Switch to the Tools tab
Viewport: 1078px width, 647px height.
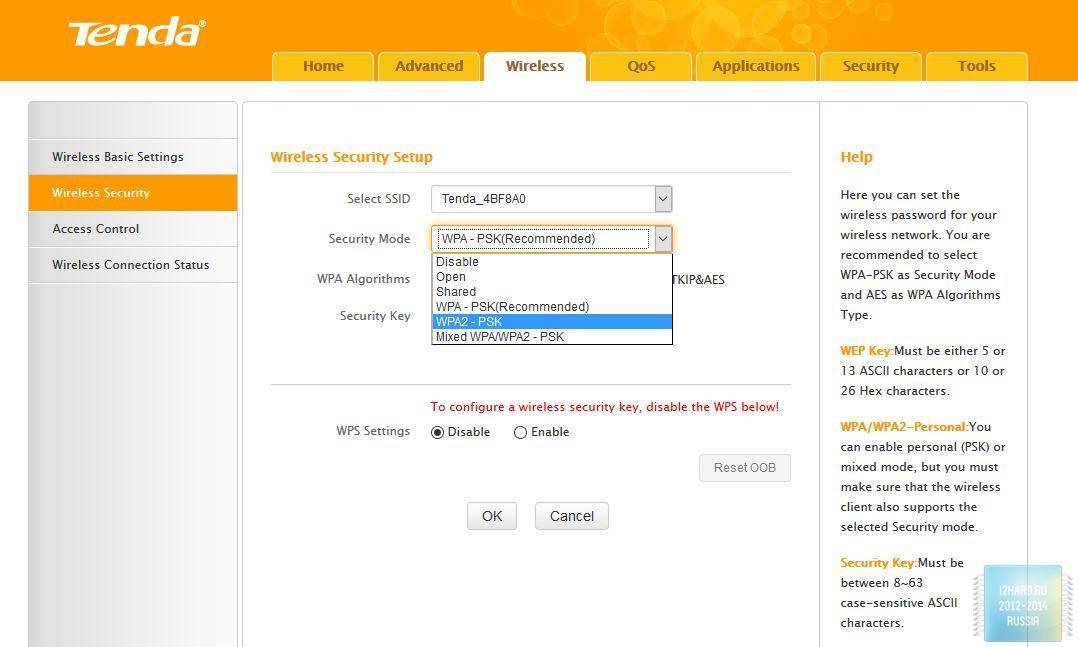point(976,66)
